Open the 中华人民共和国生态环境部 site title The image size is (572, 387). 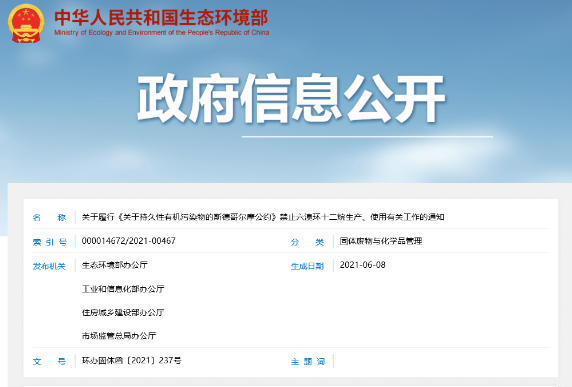(x=161, y=17)
